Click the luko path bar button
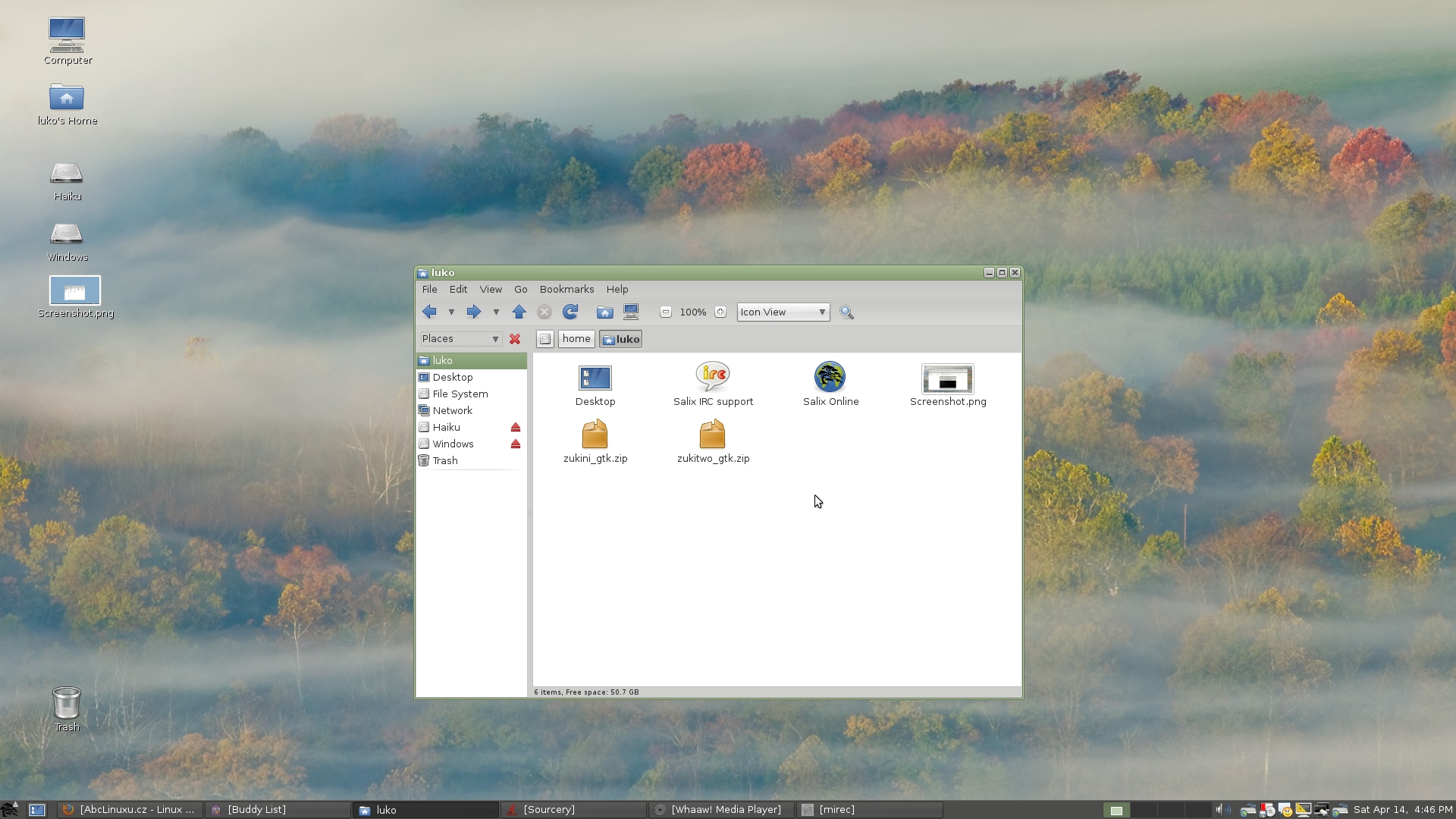 [621, 339]
